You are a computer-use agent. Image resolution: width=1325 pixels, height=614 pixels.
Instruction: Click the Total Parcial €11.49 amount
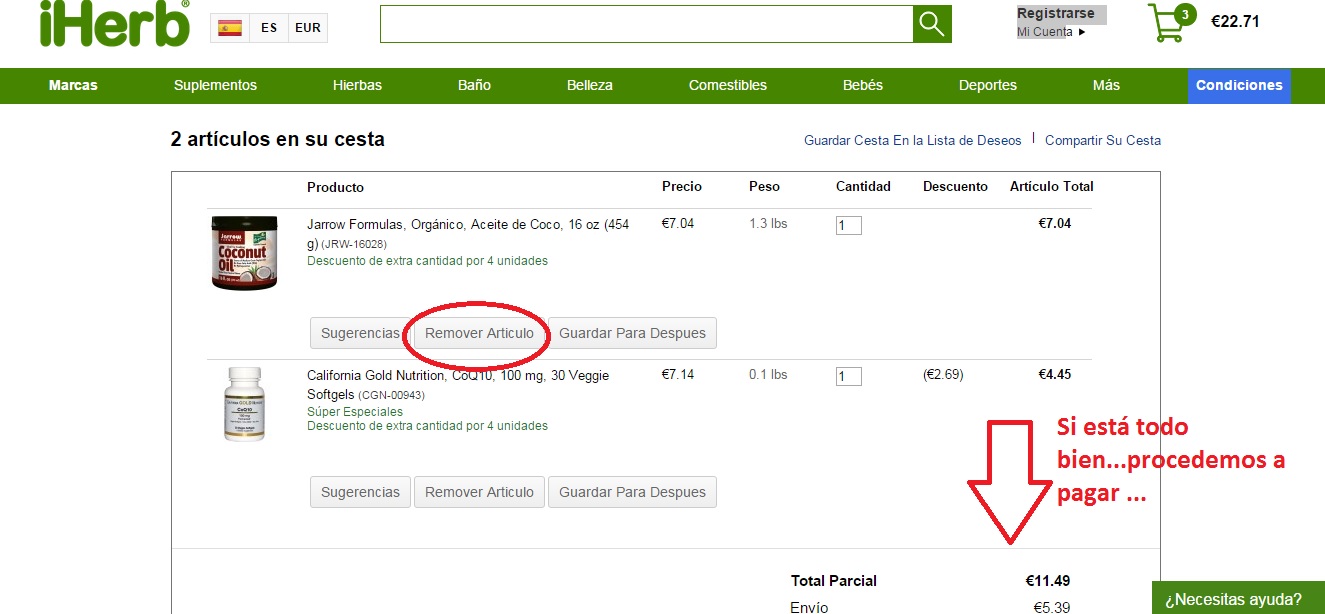[1048, 581]
